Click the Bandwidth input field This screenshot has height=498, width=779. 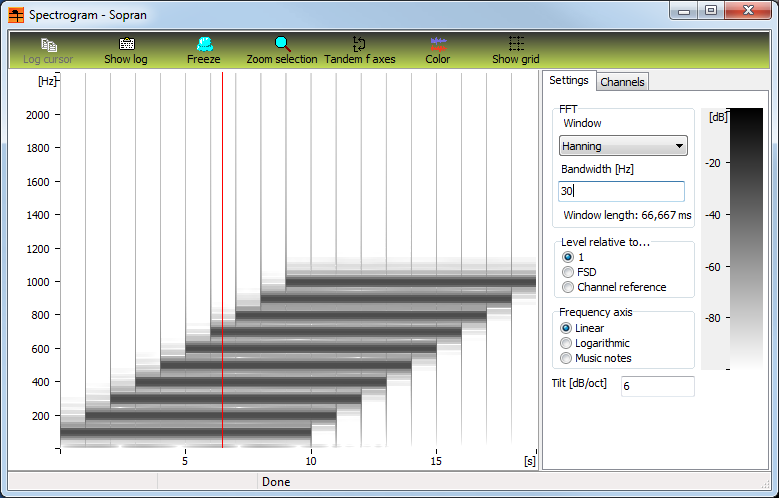(621, 191)
